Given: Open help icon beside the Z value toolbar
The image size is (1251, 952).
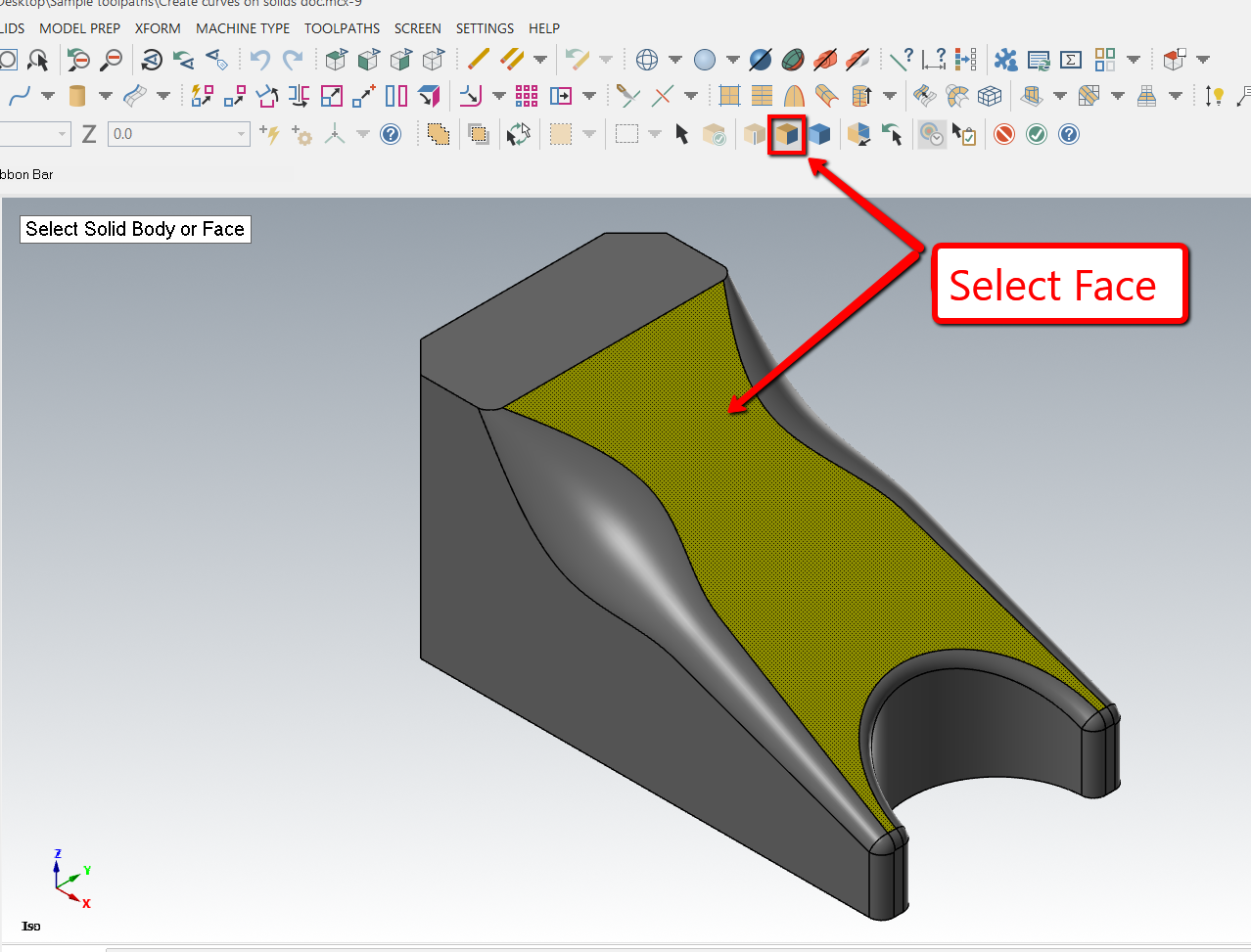Looking at the screenshot, I should click(x=391, y=134).
